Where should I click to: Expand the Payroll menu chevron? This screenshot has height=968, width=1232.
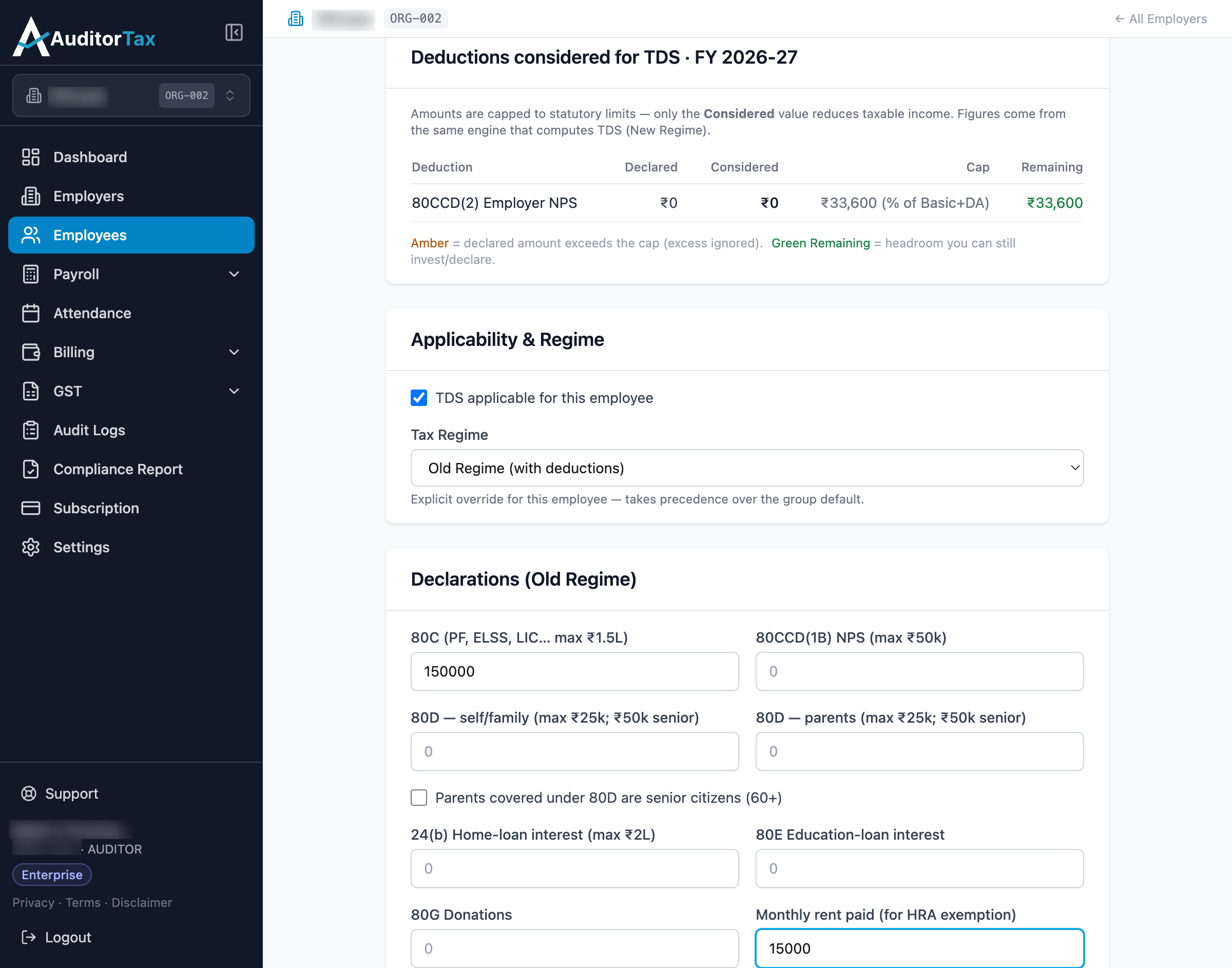[234, 274]
